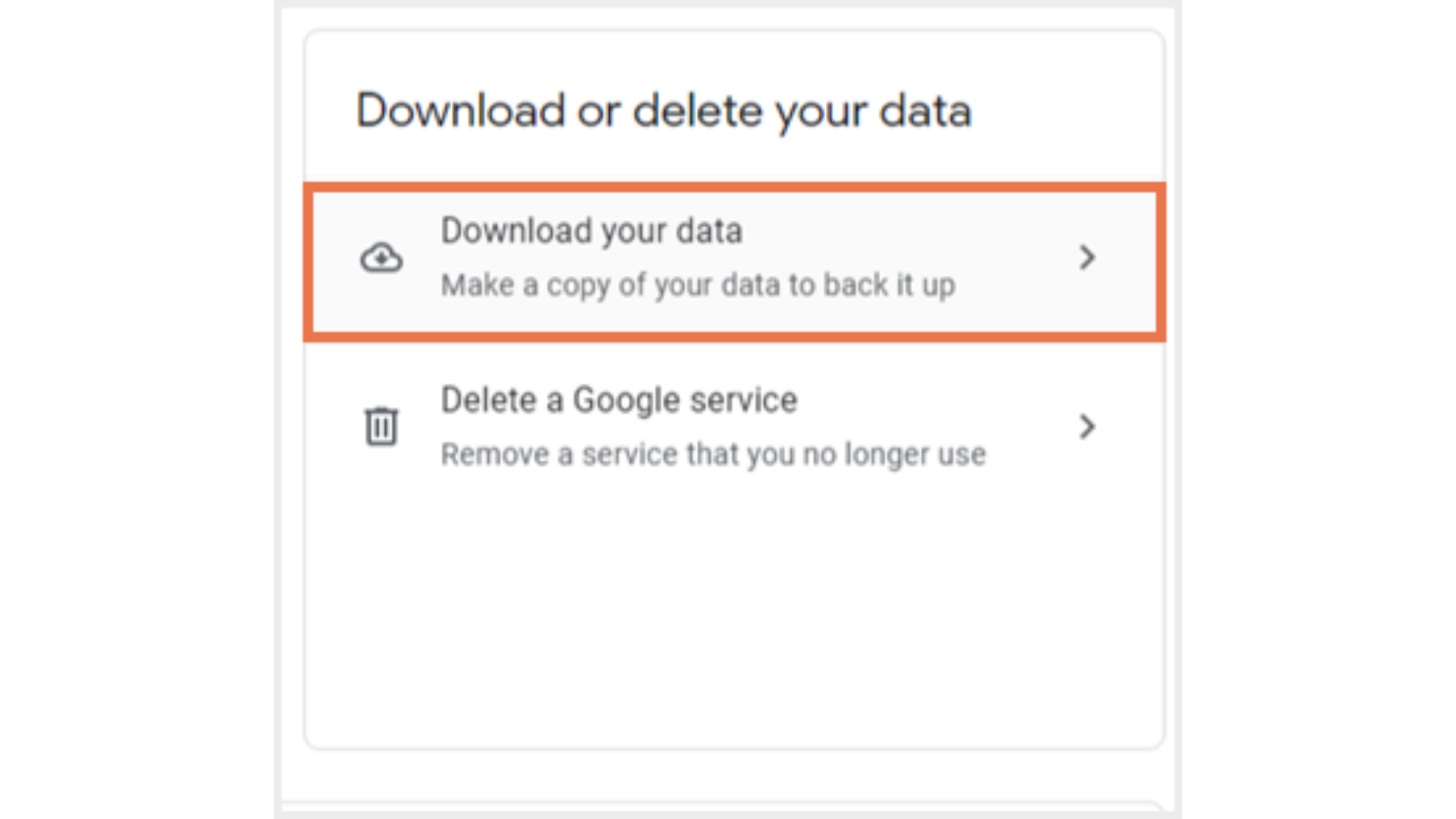The image size is (1456, 819).
Task: Click the word "delete" in the card heading
Action: (698, 111)
